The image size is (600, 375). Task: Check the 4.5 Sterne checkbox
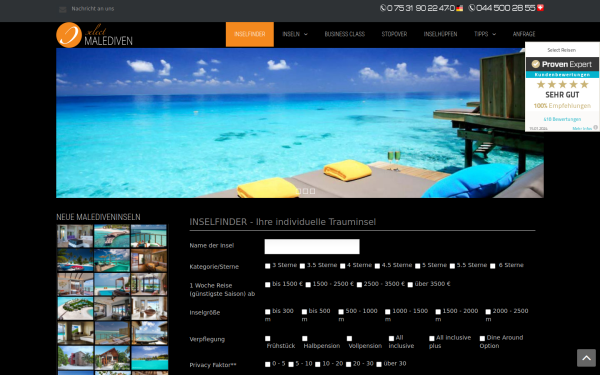(377, 266)
